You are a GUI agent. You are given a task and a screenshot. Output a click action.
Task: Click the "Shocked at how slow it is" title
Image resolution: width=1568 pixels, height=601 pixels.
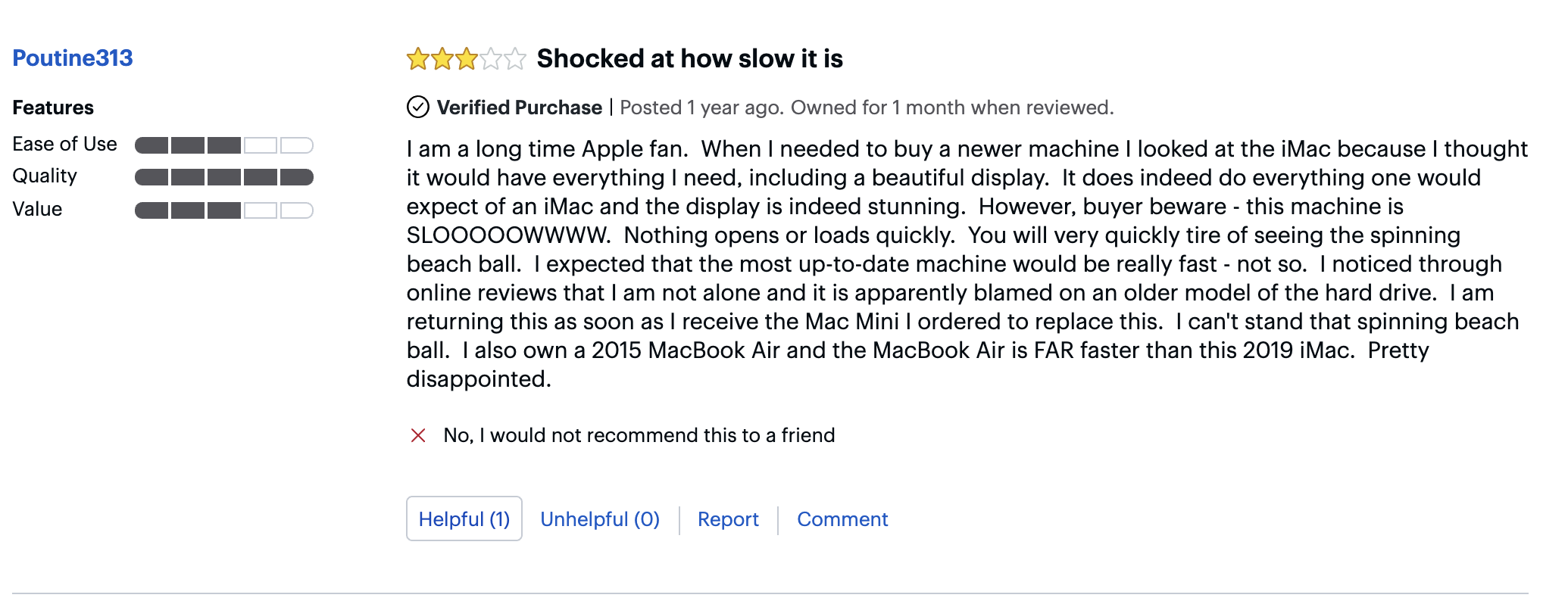(x=689, y=58)
